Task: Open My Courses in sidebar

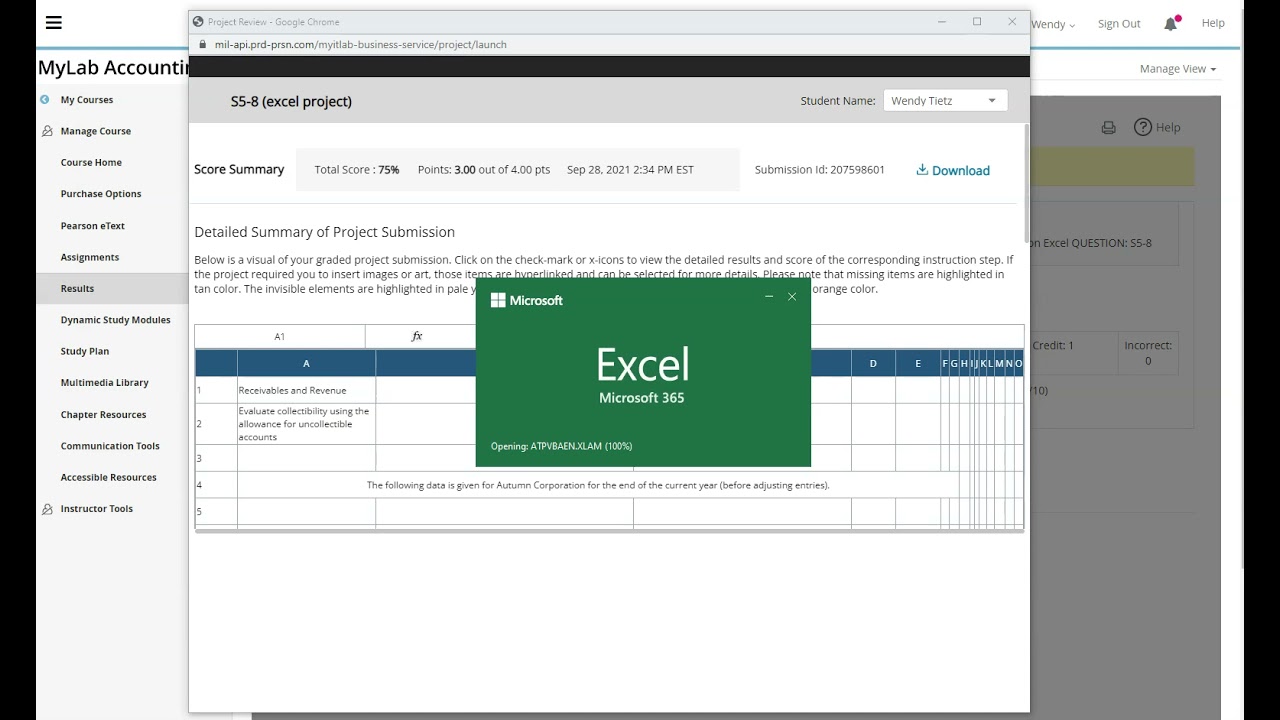Action: click(87, 100)
